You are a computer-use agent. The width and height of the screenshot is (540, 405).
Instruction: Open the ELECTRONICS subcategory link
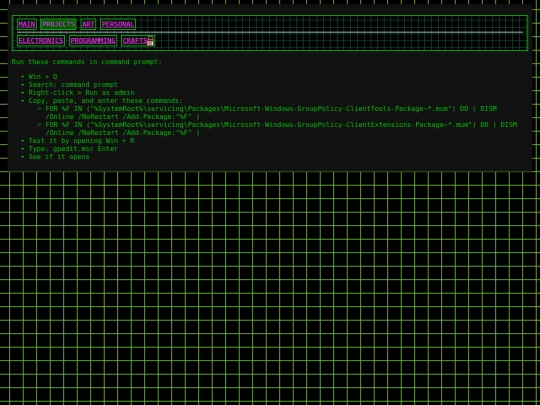click(x=41, y=41)
